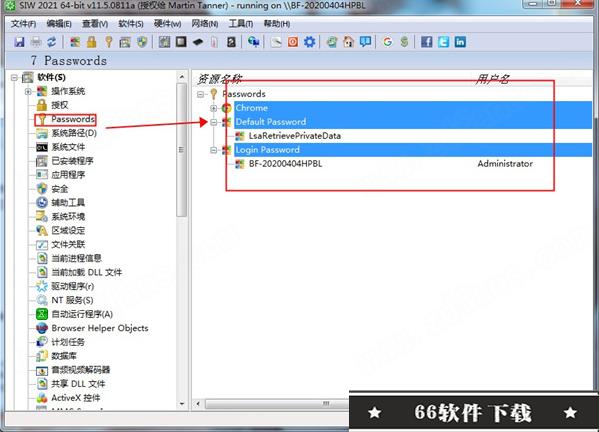Collapse the Passwords root node in right pane
This screenshot has height=432, width=599.
[201, 94]
